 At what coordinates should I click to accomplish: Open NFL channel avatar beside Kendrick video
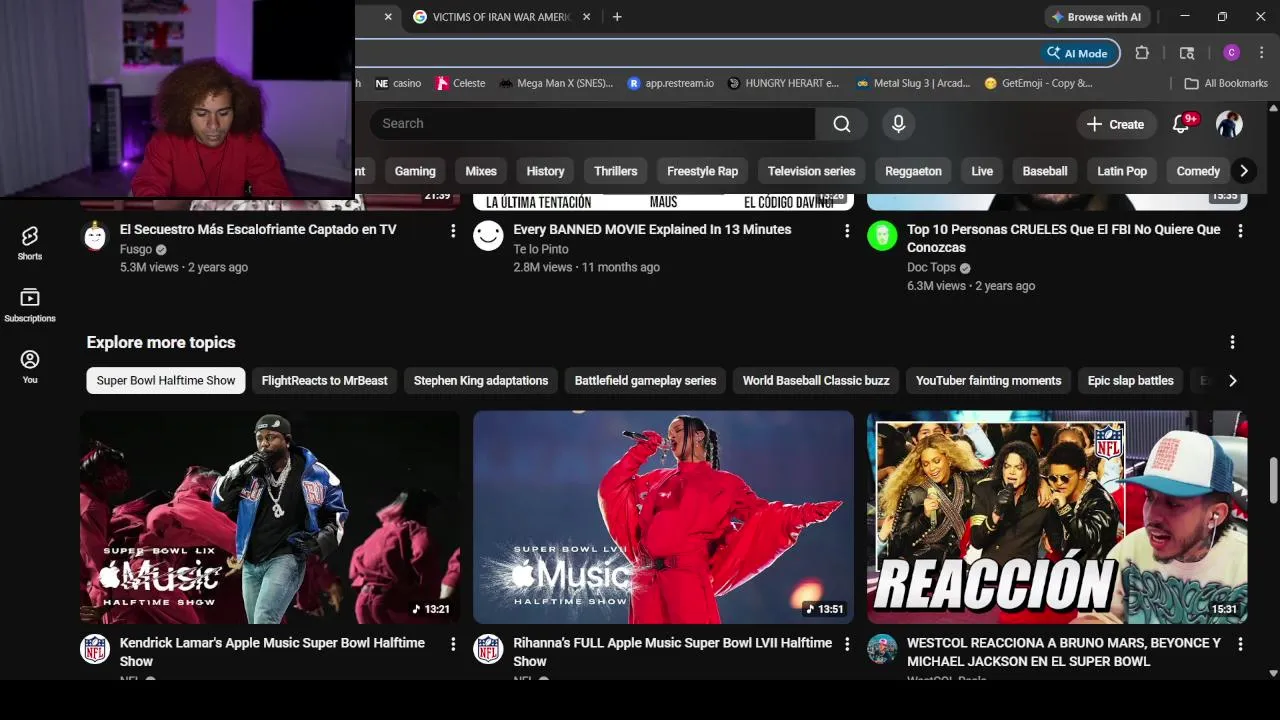95,649
